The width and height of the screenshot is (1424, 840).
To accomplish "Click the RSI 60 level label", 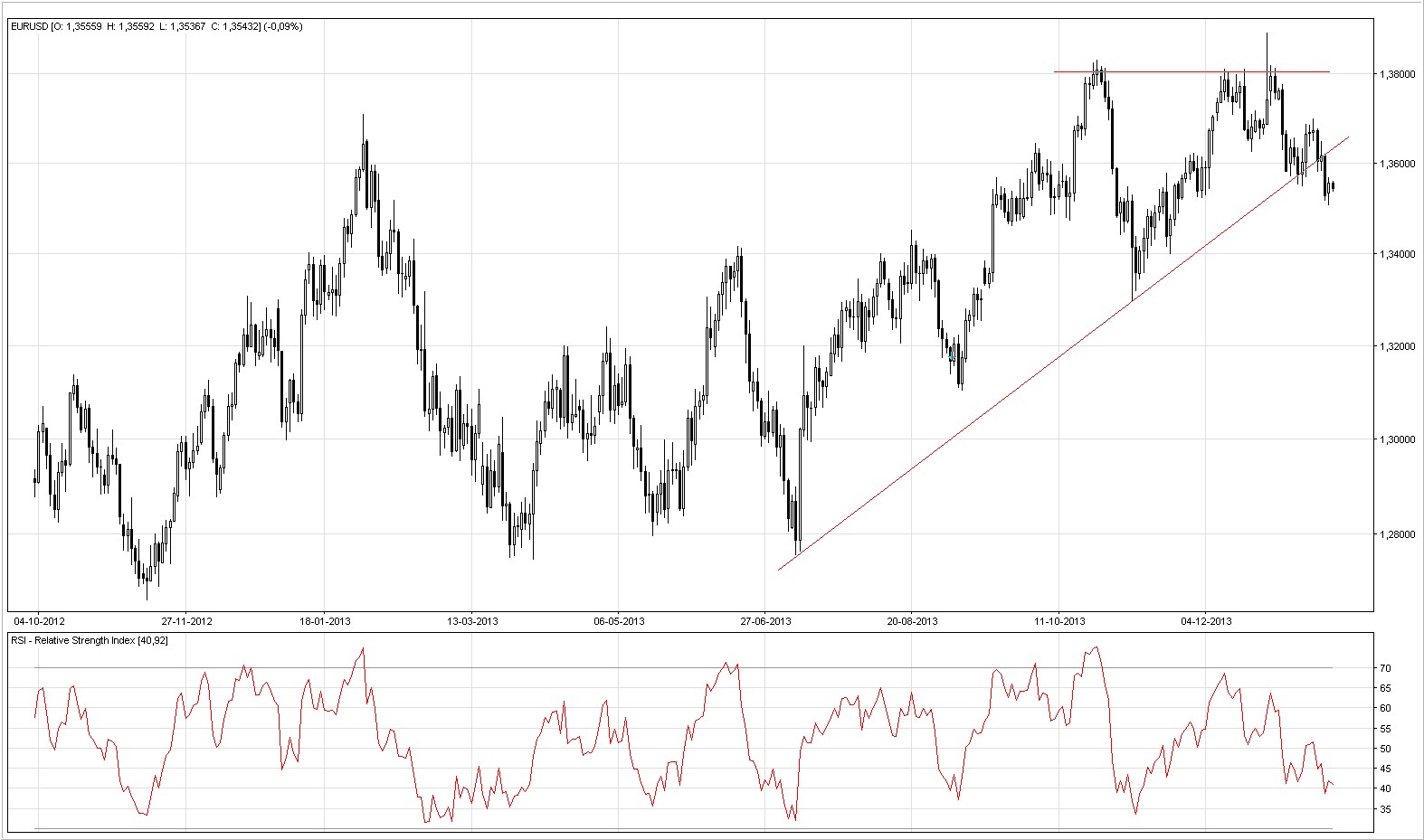I will [x=1385, y=708].
